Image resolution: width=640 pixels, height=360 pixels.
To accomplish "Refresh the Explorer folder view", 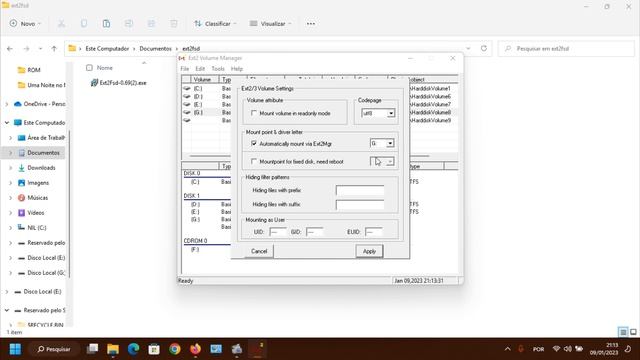I will point(484,48).
